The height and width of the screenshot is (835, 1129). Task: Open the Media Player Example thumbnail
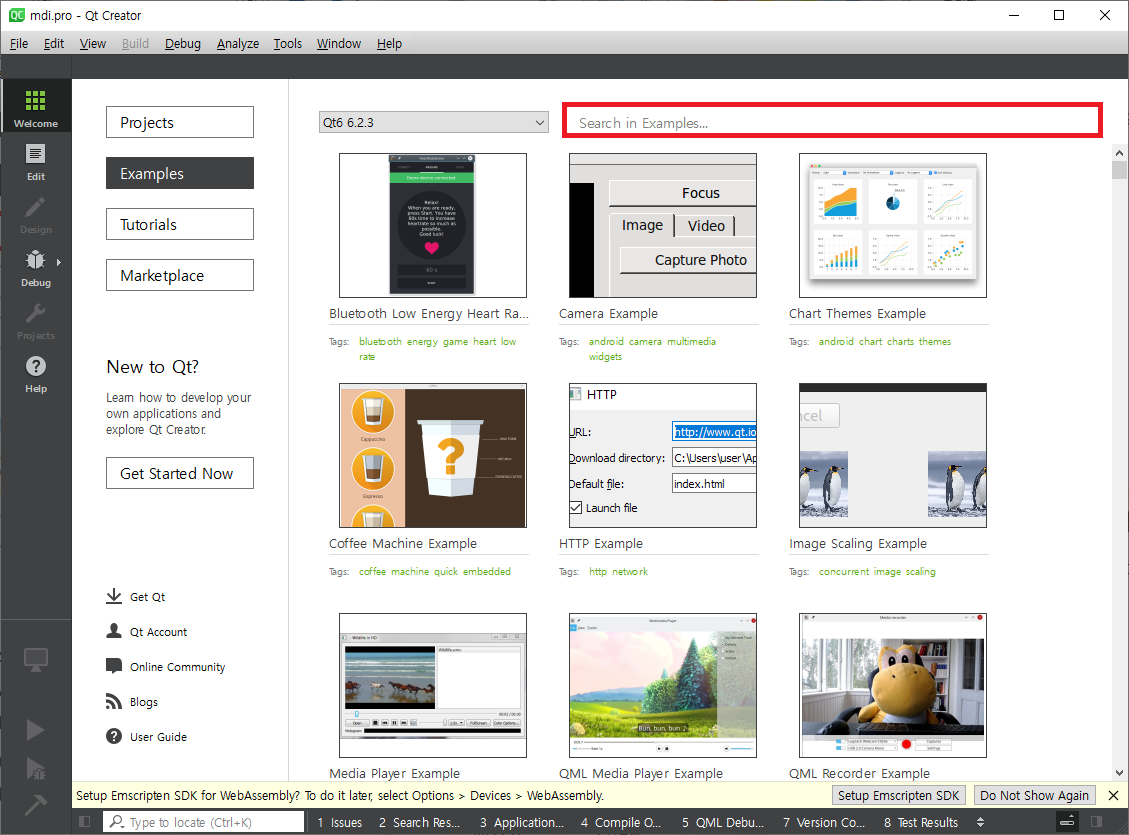(433, 685)
